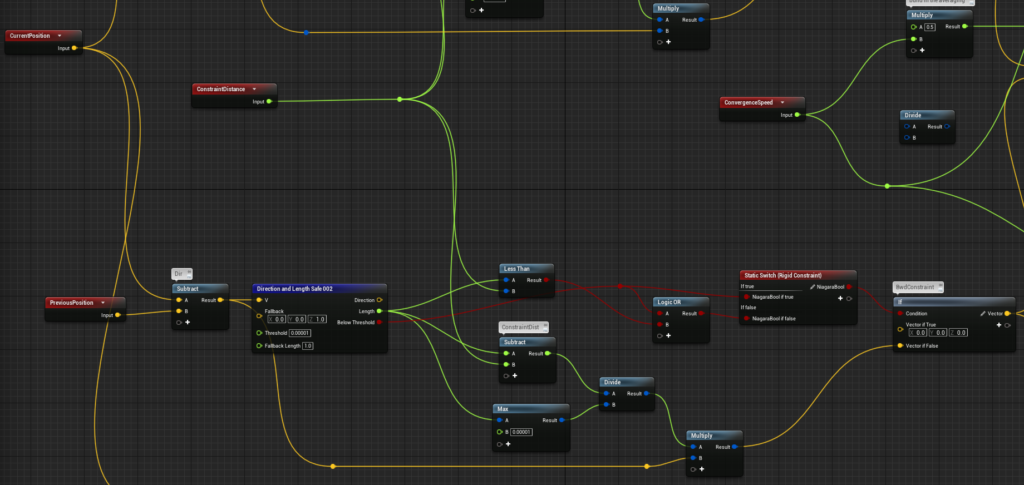Click the ConstraintDist comment bubble

coord(523,327)
